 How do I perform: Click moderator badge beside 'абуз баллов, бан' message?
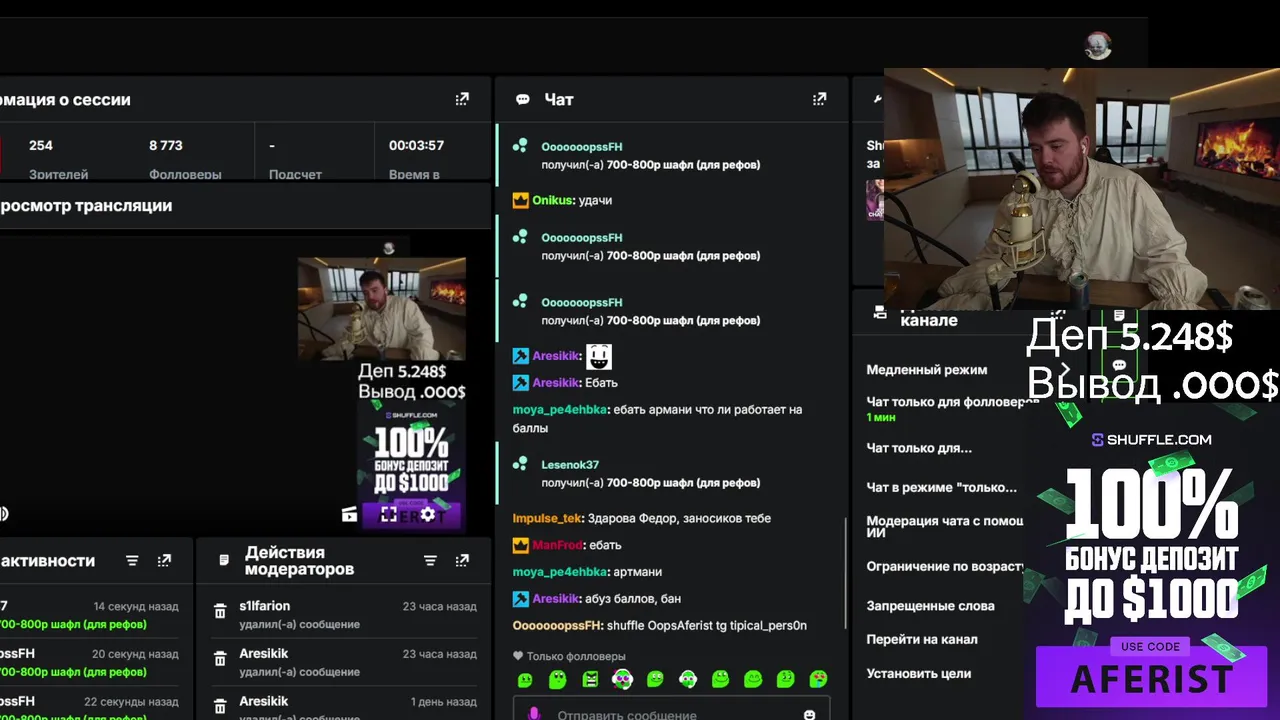click(520, 599)
